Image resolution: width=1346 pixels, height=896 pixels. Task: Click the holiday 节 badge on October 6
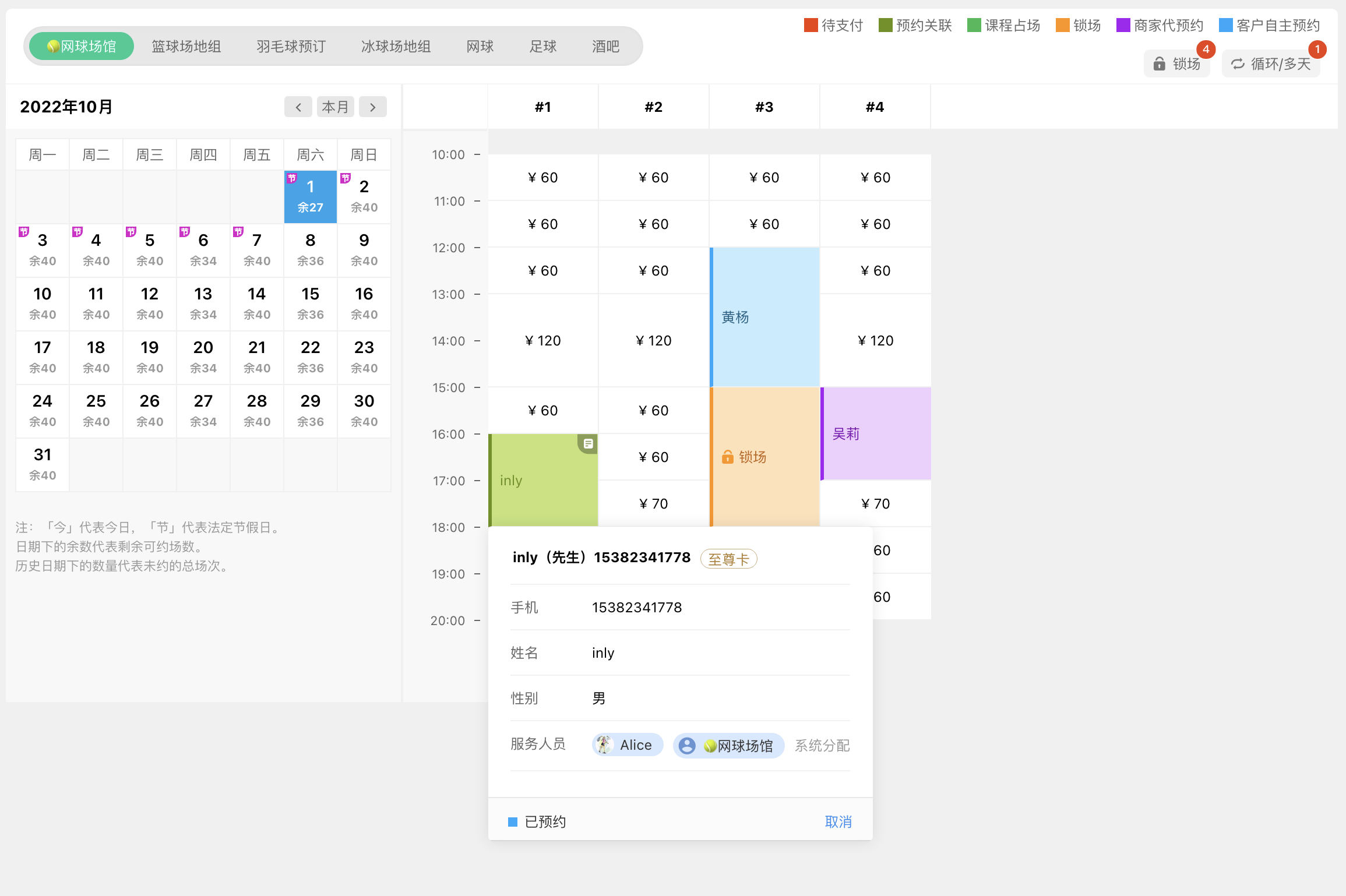[x=185, y=232]
